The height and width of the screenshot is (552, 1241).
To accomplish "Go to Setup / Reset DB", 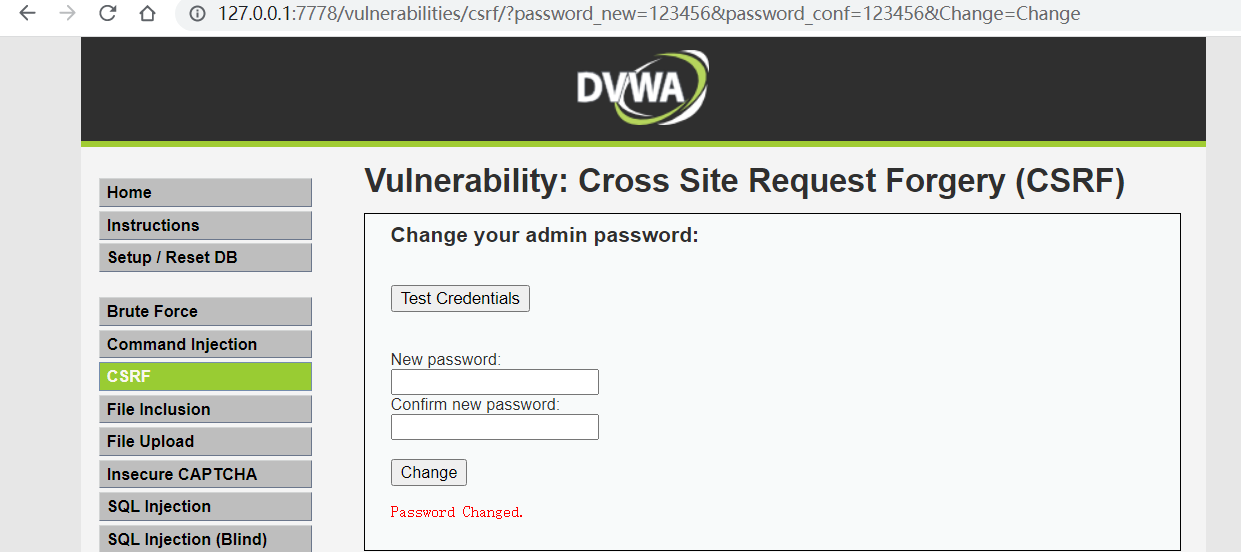I will (x=205, y=258).
